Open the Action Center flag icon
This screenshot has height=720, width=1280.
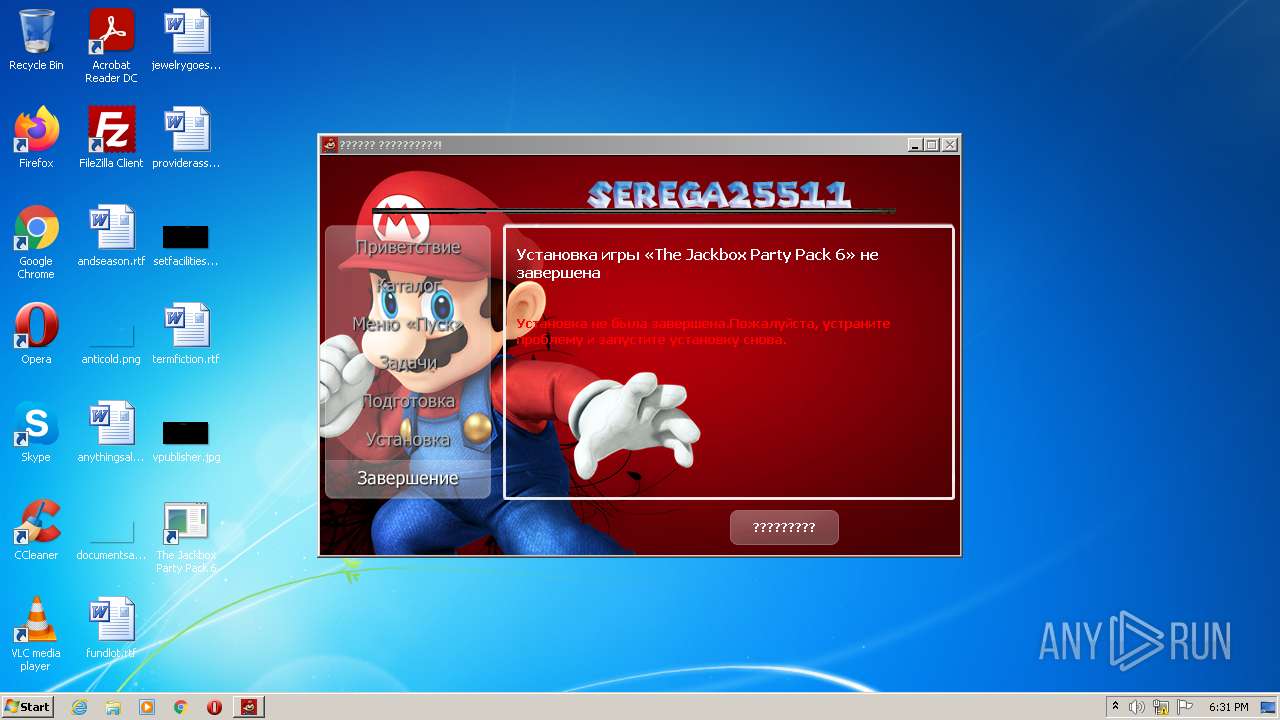pyautogui.click(x=1185, y=707)
